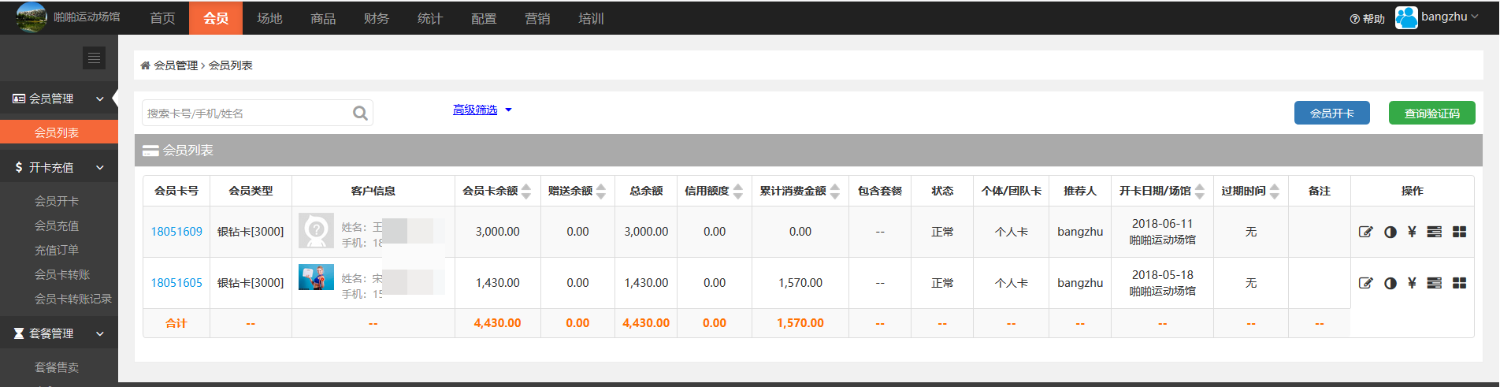
Task: Open the 商品 top menu
Action: coord(323,18)
